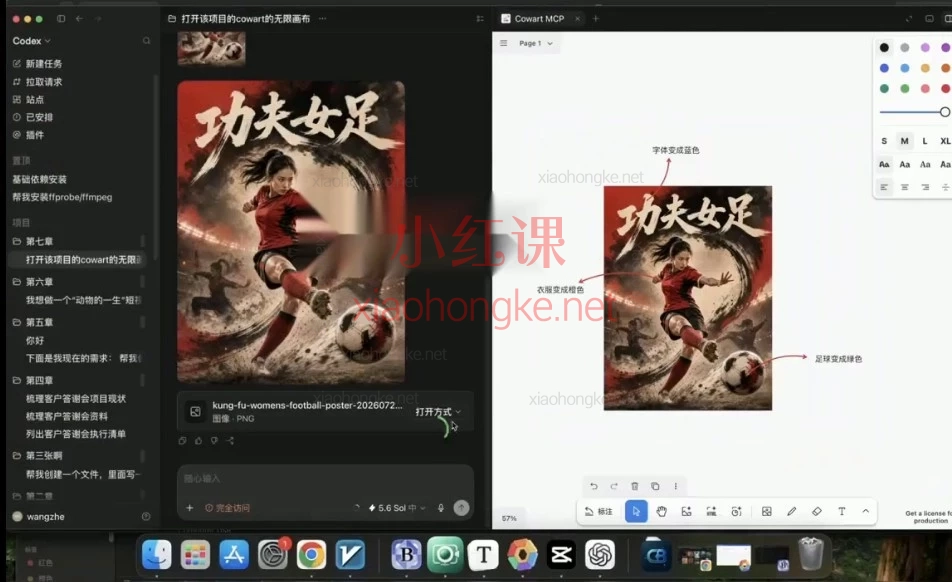This screenshot has width=952, height=582.
Task: Open the 帮我安装ffprobe/ffmpeg chat
Action: coord(62,197)
